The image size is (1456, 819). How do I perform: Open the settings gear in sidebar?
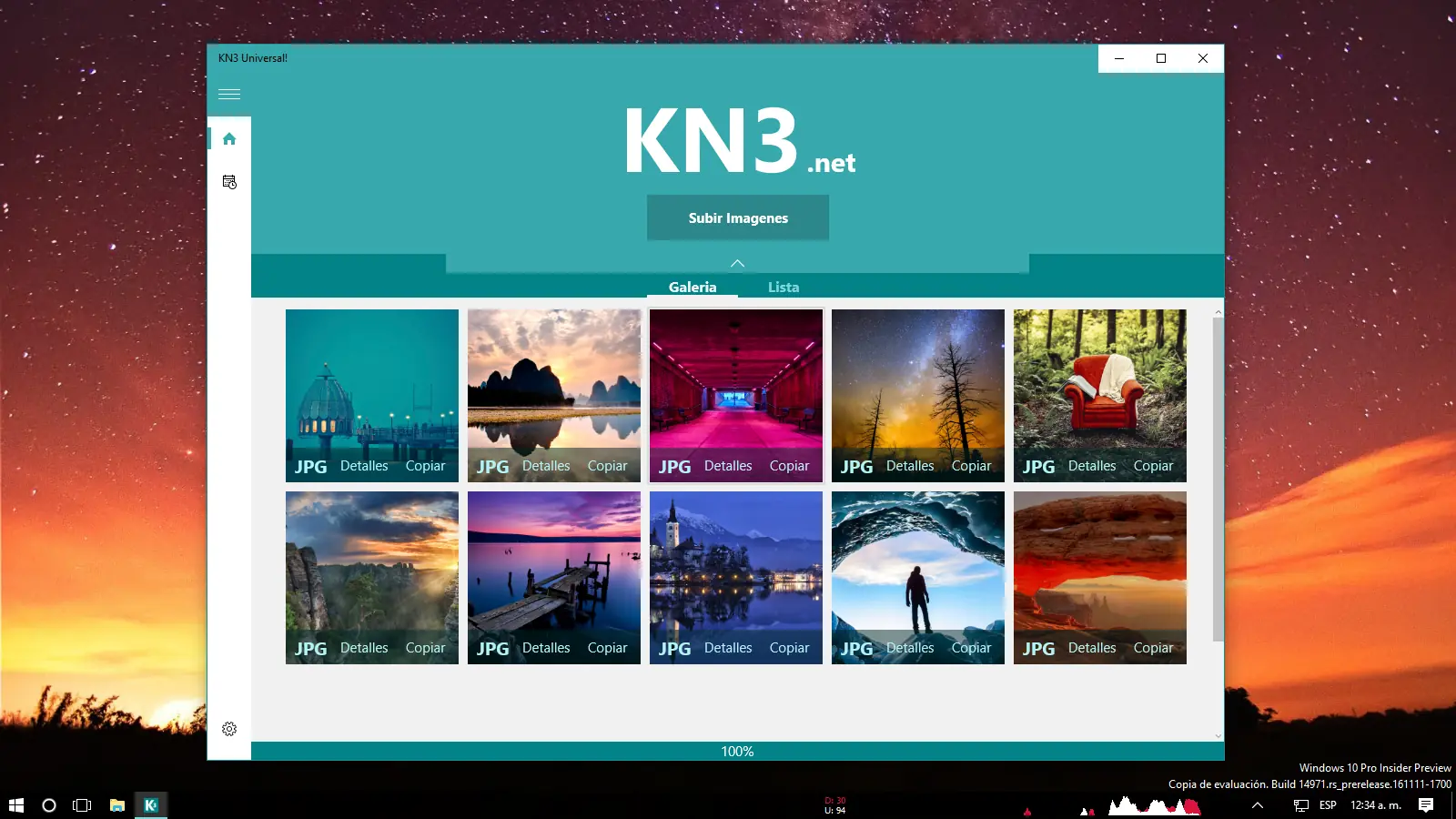(229, 729)
